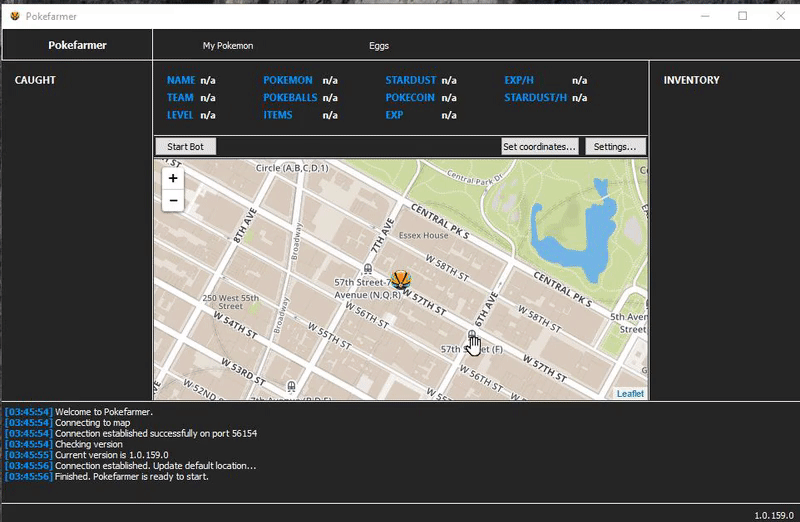Open the Eggs tab
This screenshot has height=522, width=800.
pyautogui.click(x=379, y=45)
